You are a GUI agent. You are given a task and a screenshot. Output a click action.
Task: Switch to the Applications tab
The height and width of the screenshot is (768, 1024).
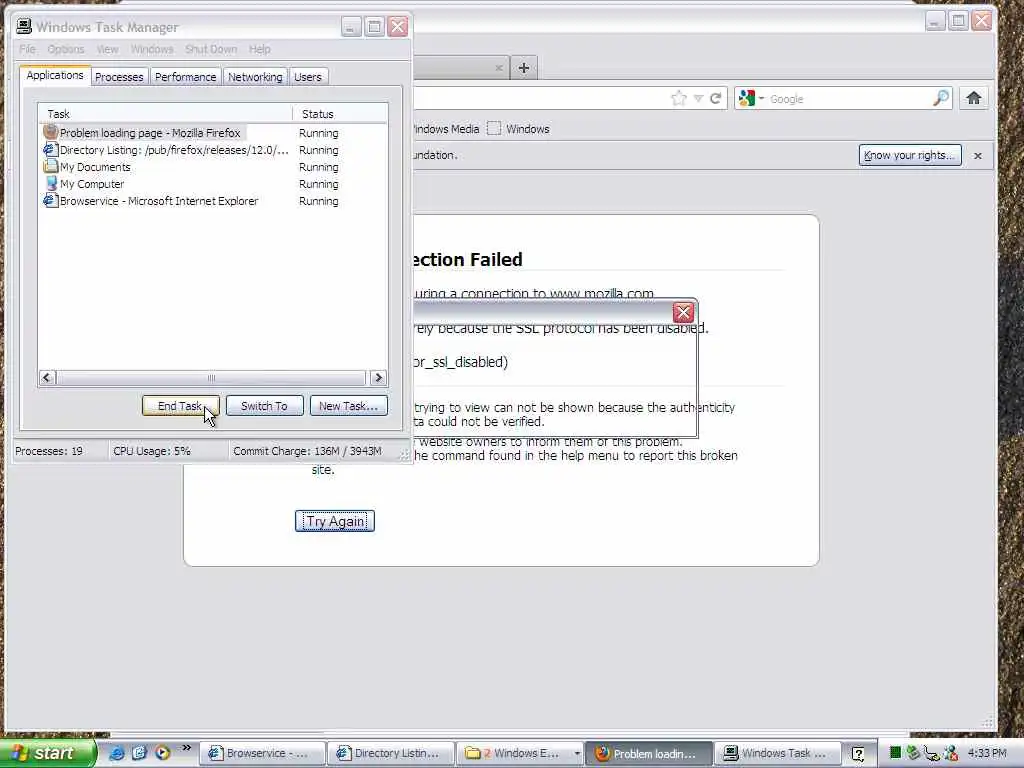55,75
